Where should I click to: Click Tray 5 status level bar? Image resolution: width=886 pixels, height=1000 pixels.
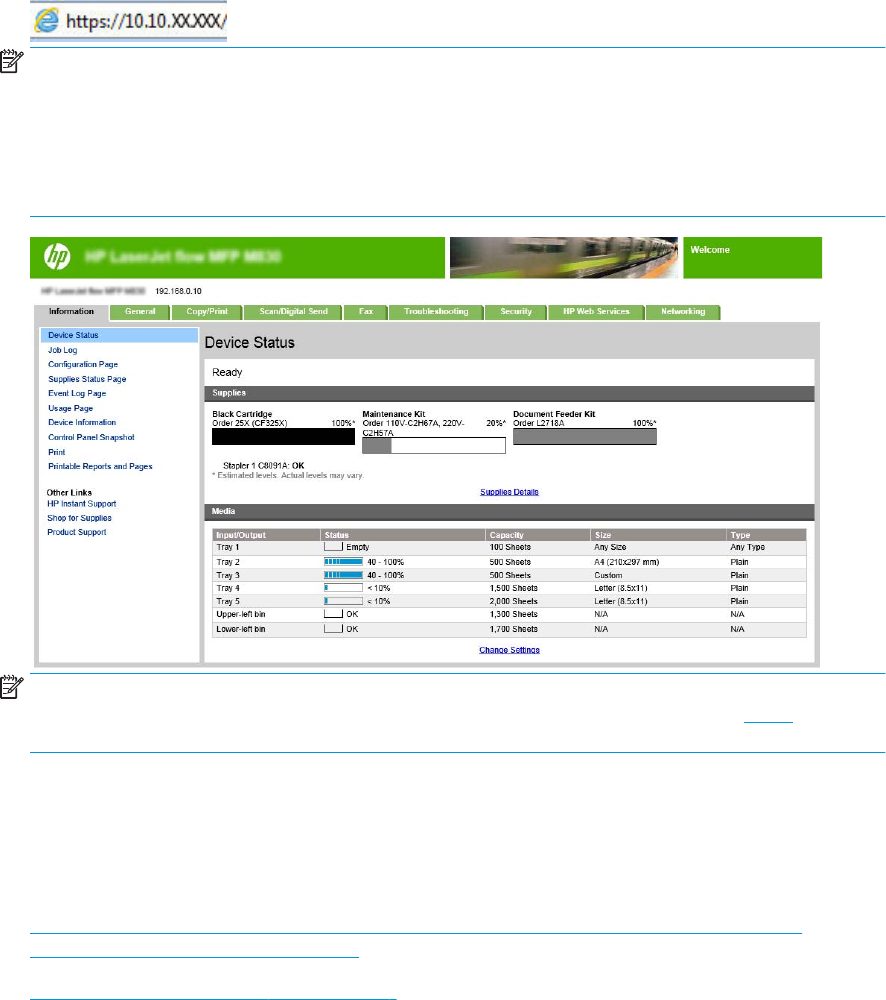(x=343, y=601)
